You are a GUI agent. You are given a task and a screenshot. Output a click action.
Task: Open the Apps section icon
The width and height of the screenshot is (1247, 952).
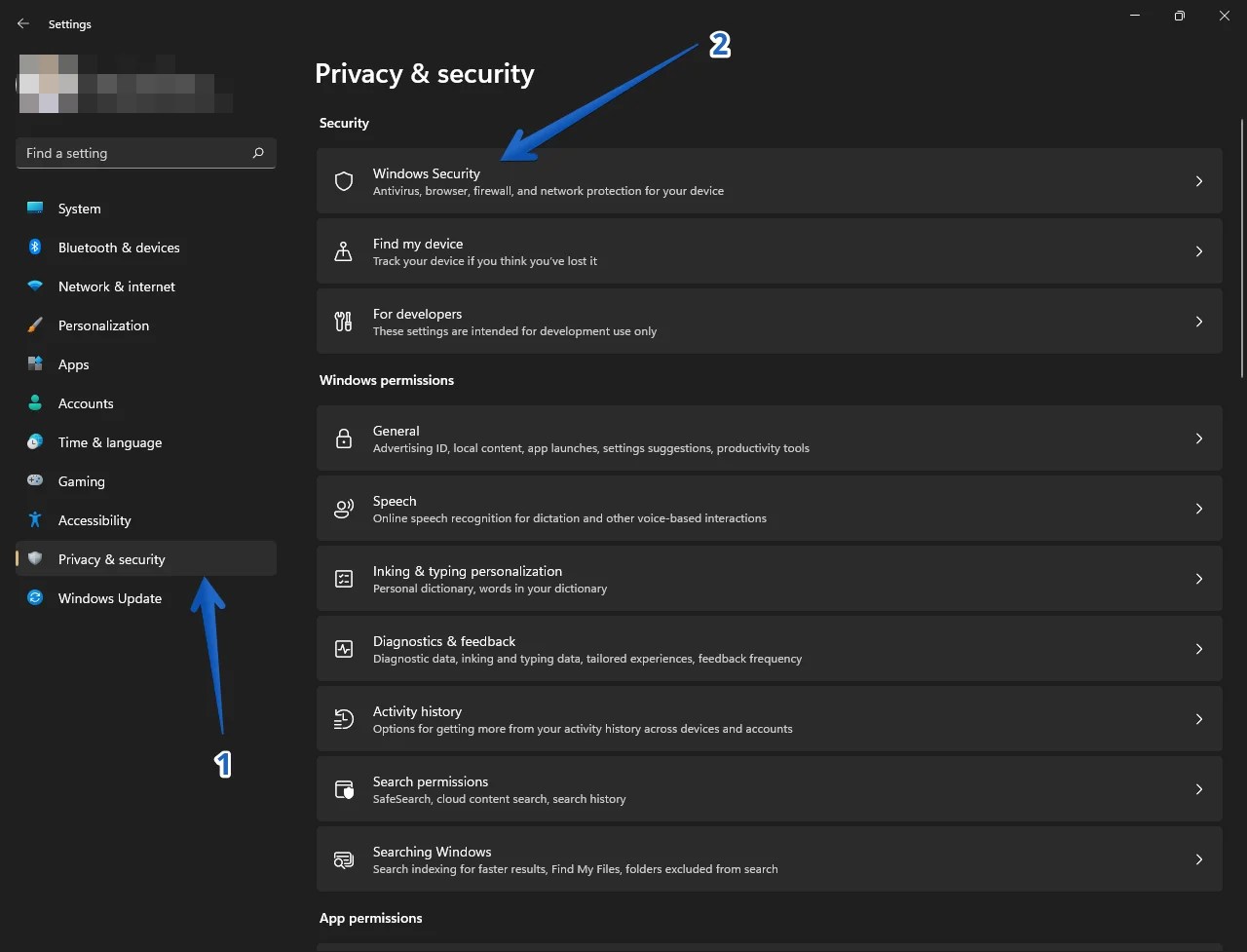point(35,364)
